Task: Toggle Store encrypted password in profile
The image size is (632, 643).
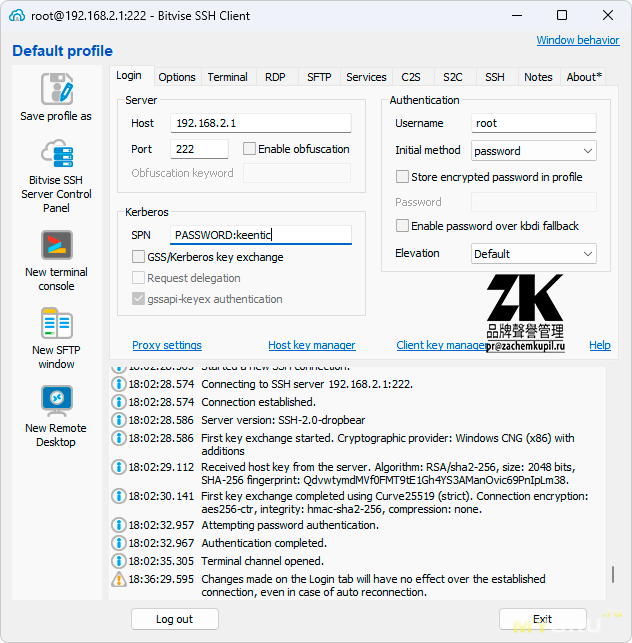Action: tap(402, 177)
